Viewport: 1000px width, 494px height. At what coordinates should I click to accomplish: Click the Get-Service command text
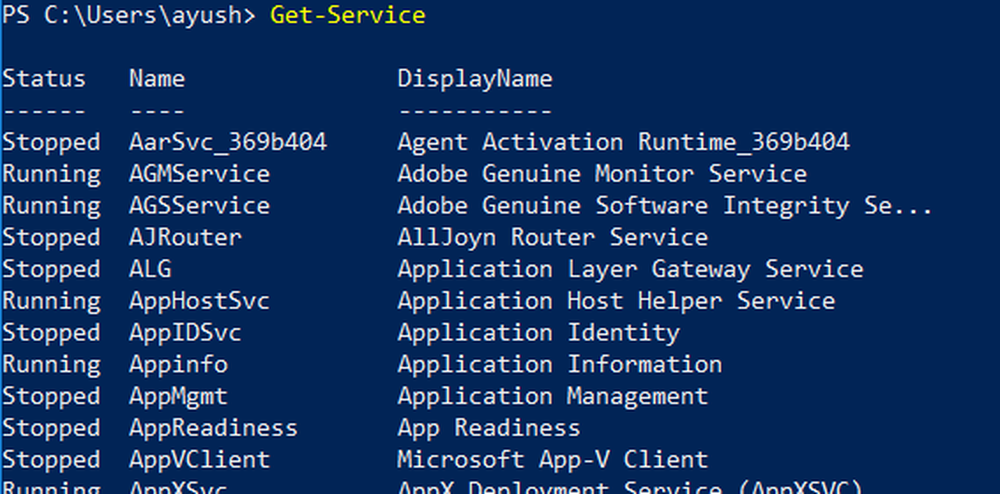(x=347, y=16)
